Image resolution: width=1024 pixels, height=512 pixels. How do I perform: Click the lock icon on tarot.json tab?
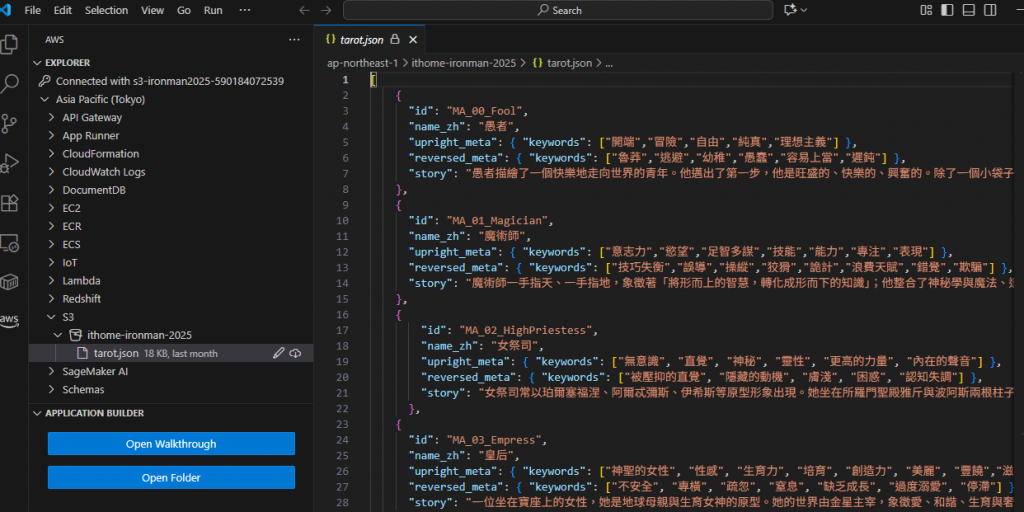[394, 40]
